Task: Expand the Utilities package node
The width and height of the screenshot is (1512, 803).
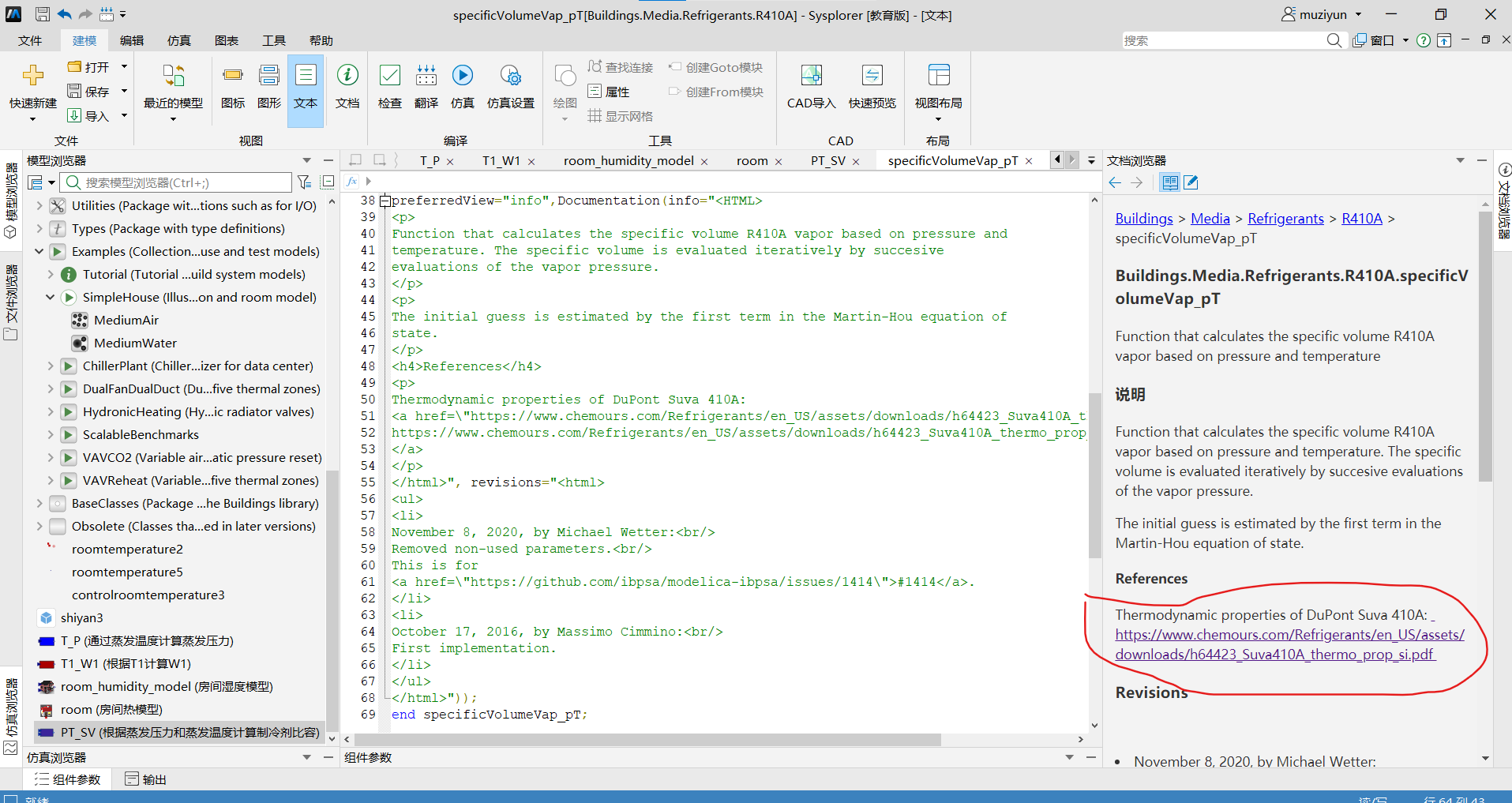Action: 39,205
